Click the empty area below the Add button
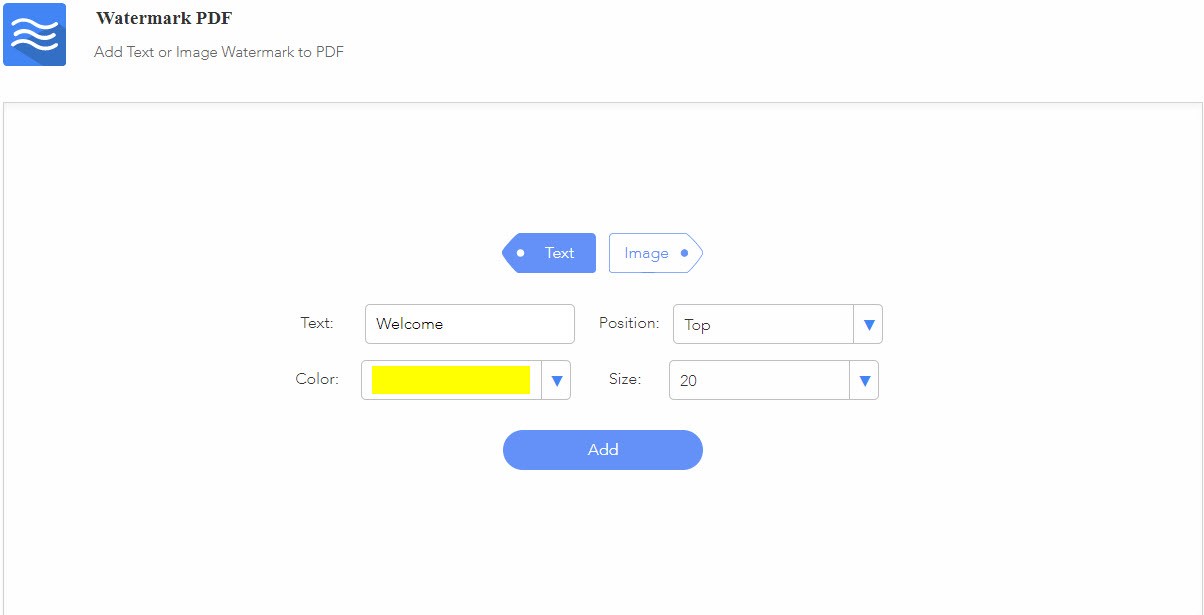The image size is (1204, 615). (x=603, y=540)
